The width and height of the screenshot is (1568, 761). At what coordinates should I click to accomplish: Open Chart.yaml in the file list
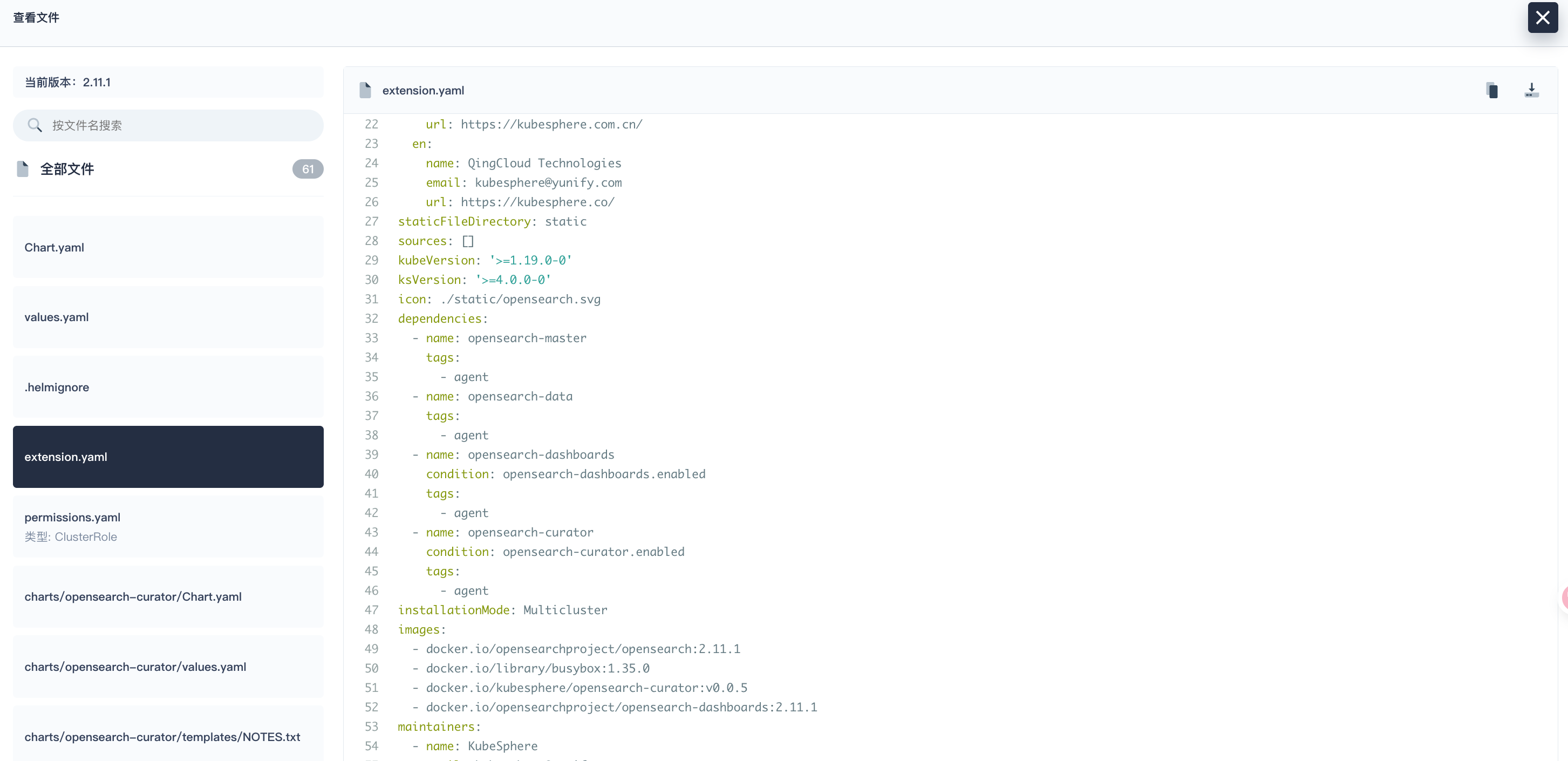point(168,247)
